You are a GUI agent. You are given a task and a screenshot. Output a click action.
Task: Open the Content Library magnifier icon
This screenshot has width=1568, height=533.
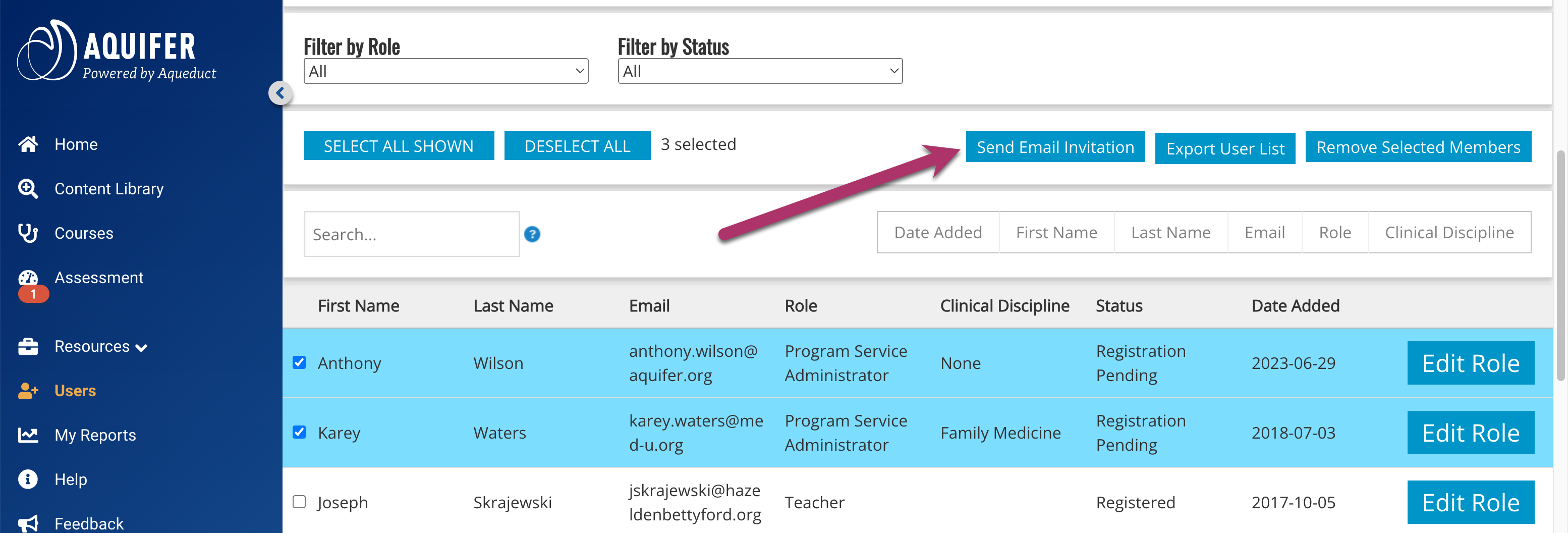pyautogui.click(x=28, y=188)
